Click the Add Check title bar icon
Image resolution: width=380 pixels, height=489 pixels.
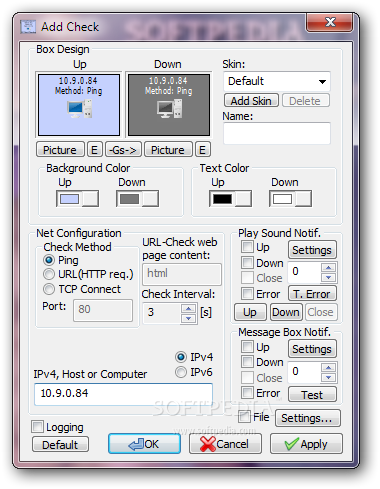tap(28, 26)
